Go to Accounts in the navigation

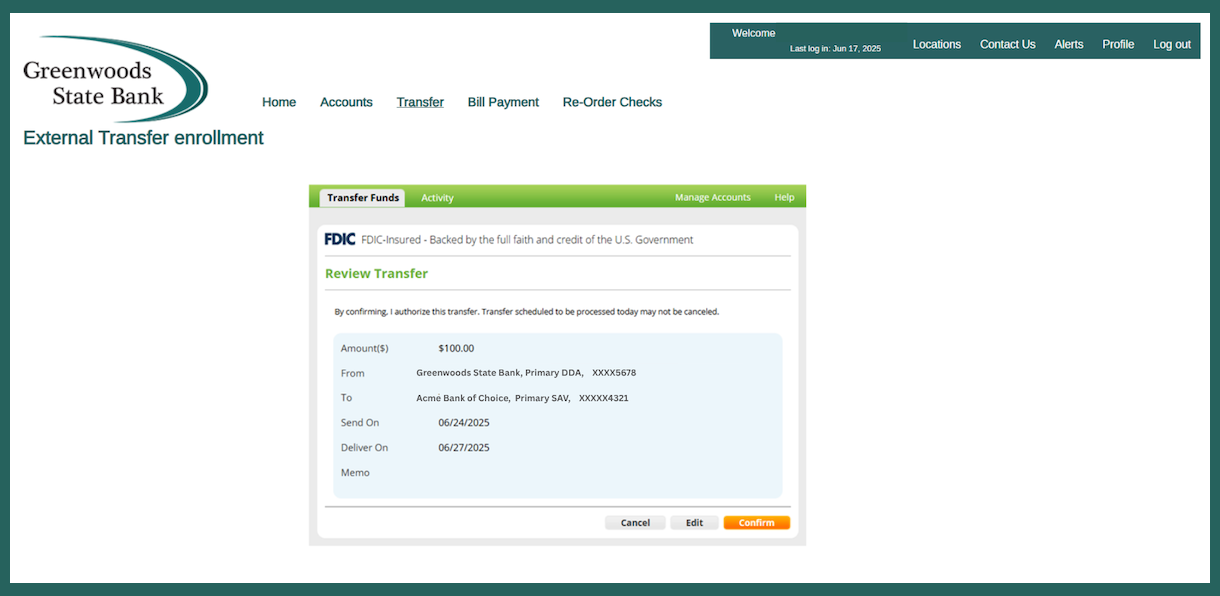pyautogui.click(x=346, y=102)
